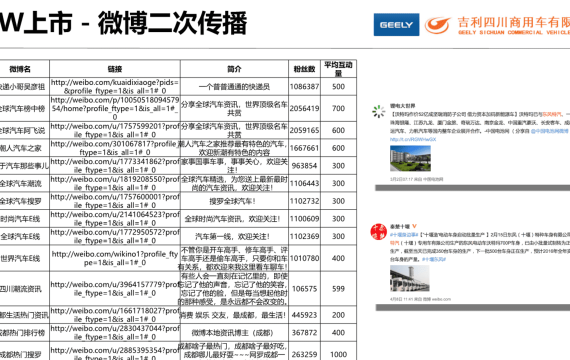Screen dimensions: 570x360
Task: Click the fan count cell 1086387
Action: tap(304, 87)
